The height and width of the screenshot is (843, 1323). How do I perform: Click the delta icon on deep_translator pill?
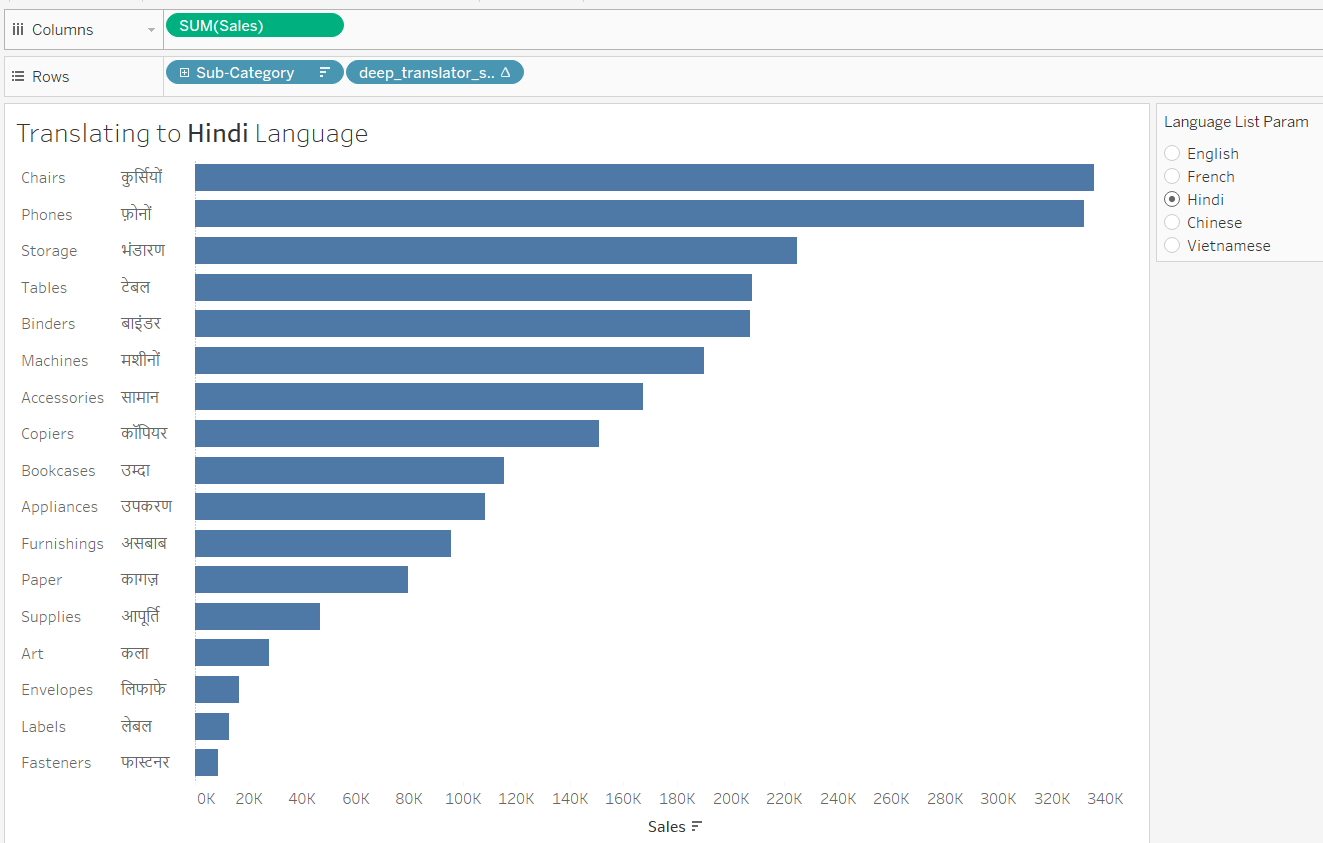pyautogui.click(x=505, y=73)
